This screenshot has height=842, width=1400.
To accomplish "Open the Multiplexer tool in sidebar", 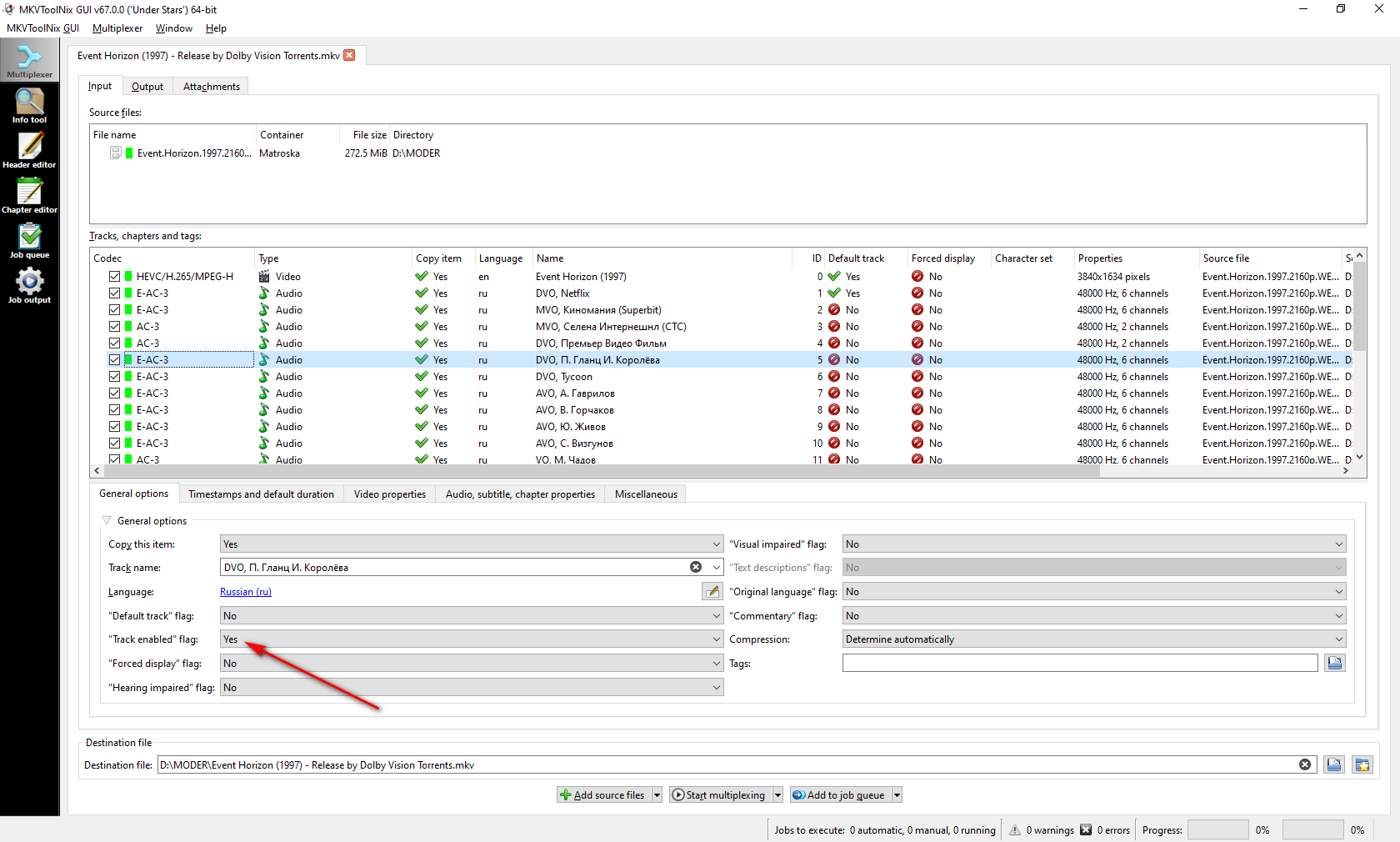I will [x=29, y=61].
